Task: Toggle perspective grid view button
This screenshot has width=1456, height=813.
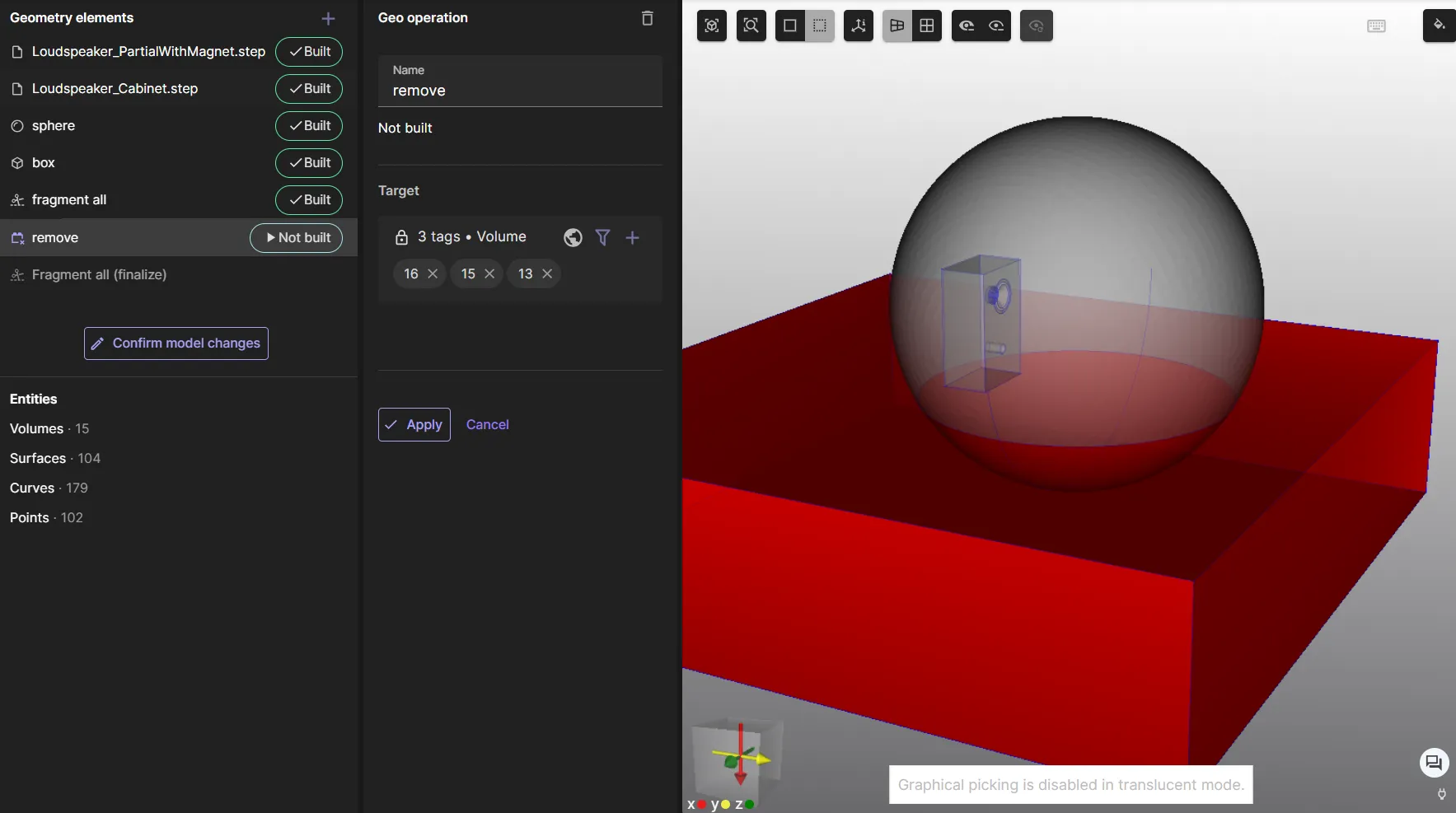Action: [897, 26]
